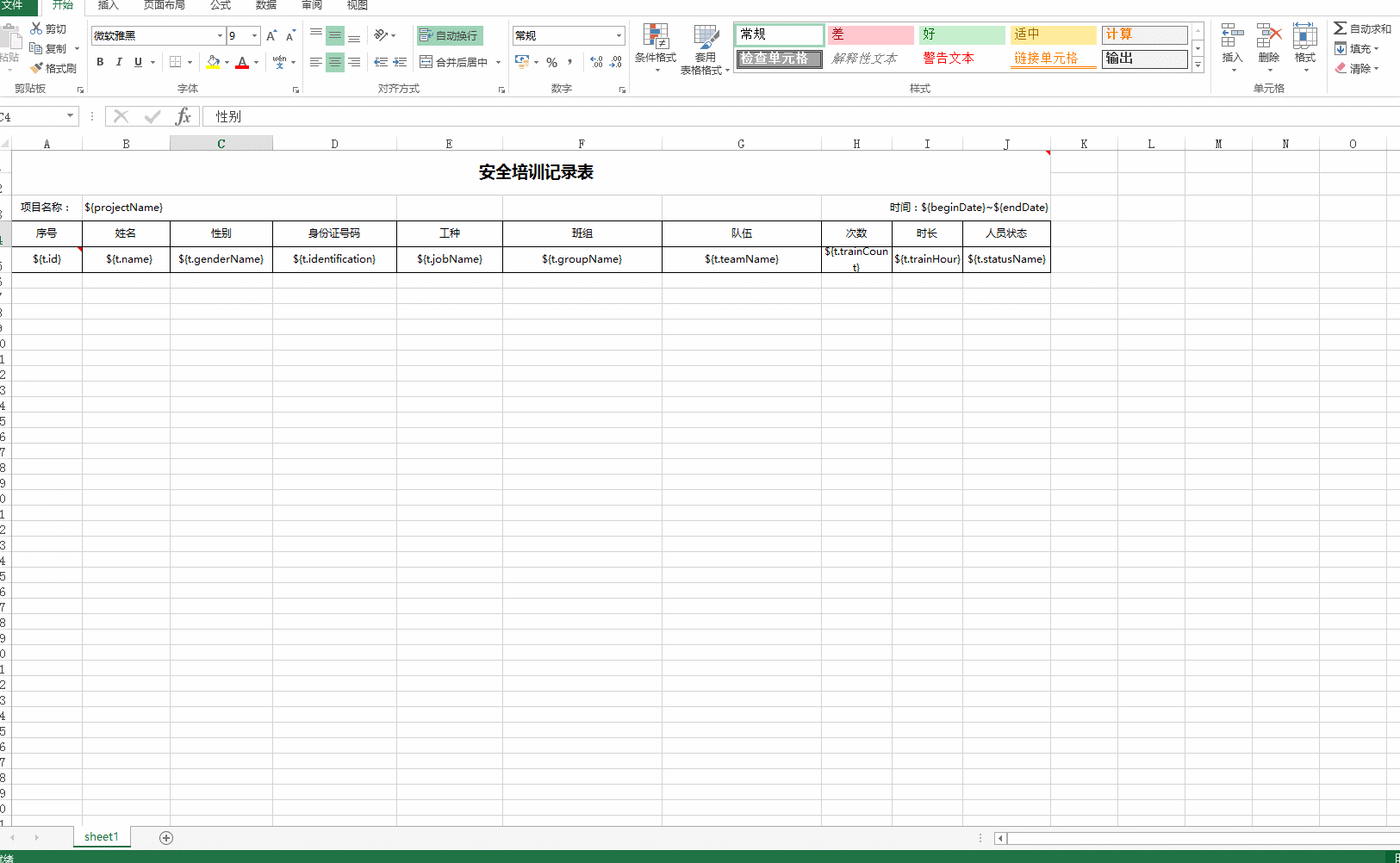The height and width of the screenshot is (863, 1400).
Task: Click the Cut (剪切) scissors icon
Action: pos(36,28)
